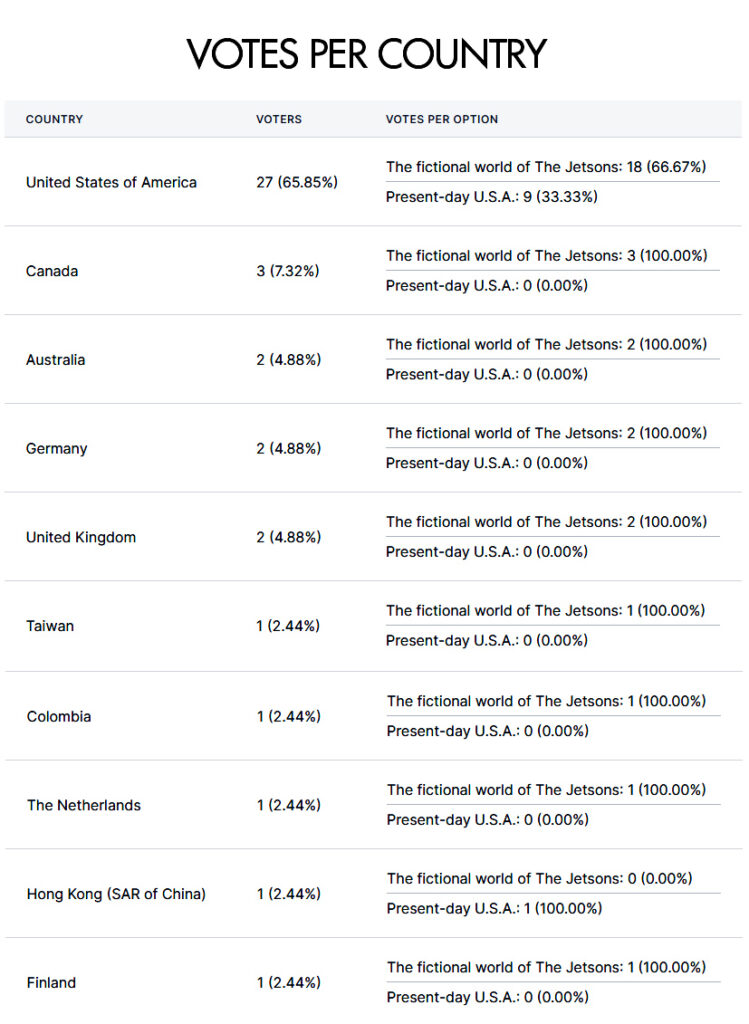Click the Colombia country name
The width and height of the screenshot is (749, 1024).
59,716
